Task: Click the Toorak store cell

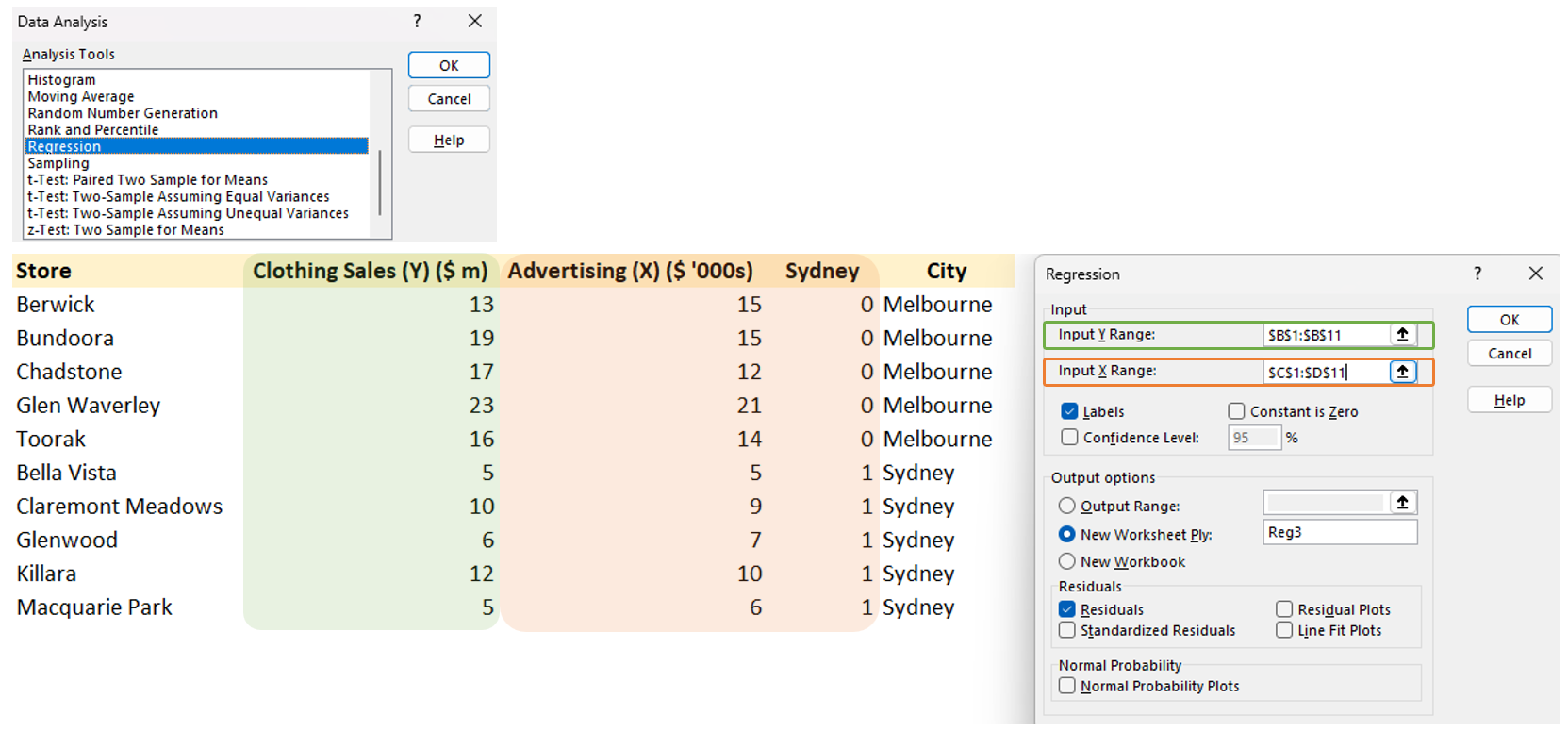Action: [x=51, y=439]
